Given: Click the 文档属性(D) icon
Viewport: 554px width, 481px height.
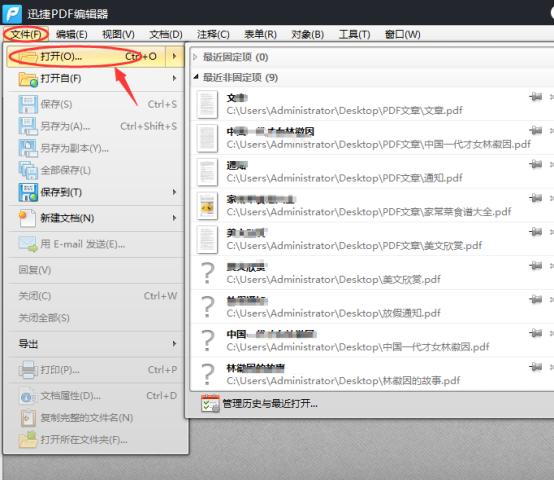Looking at the screenshot, I should coord(28,396).
